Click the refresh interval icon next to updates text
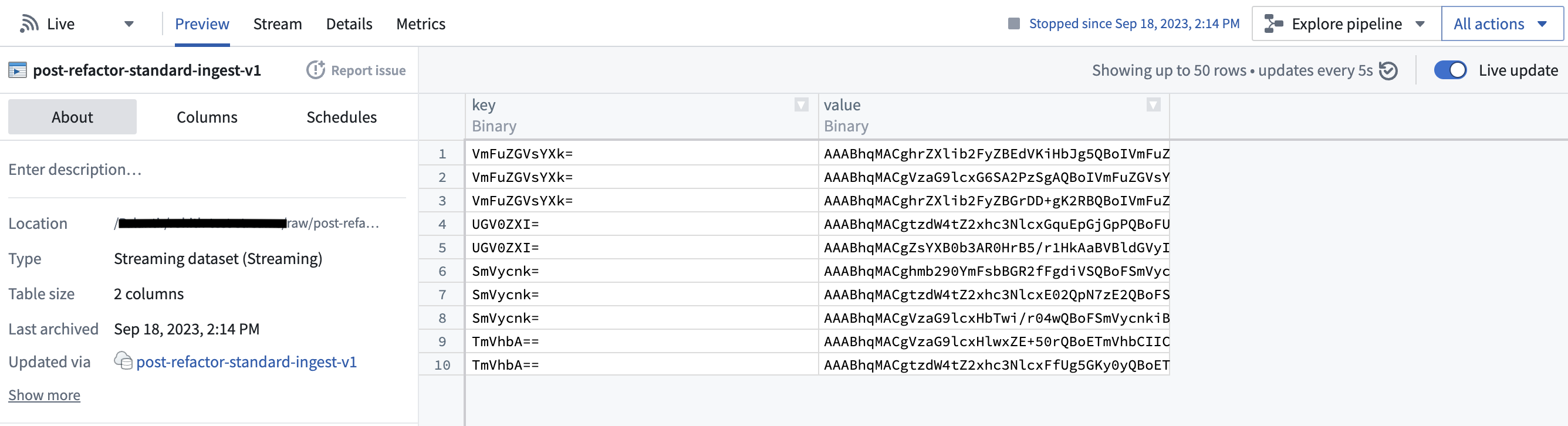Image resolution: width=1568 pixels, height=426 pixels. [x=1388, y=70]
